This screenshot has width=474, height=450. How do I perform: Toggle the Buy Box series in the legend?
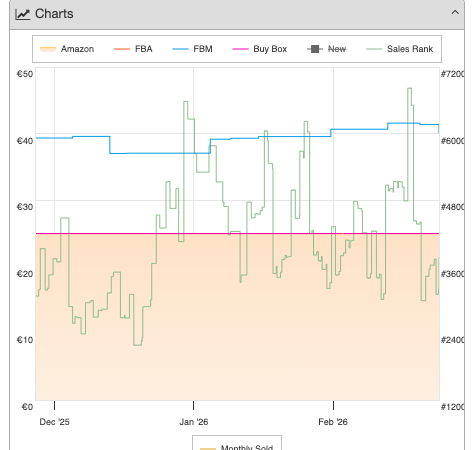(x=260, y=49)
